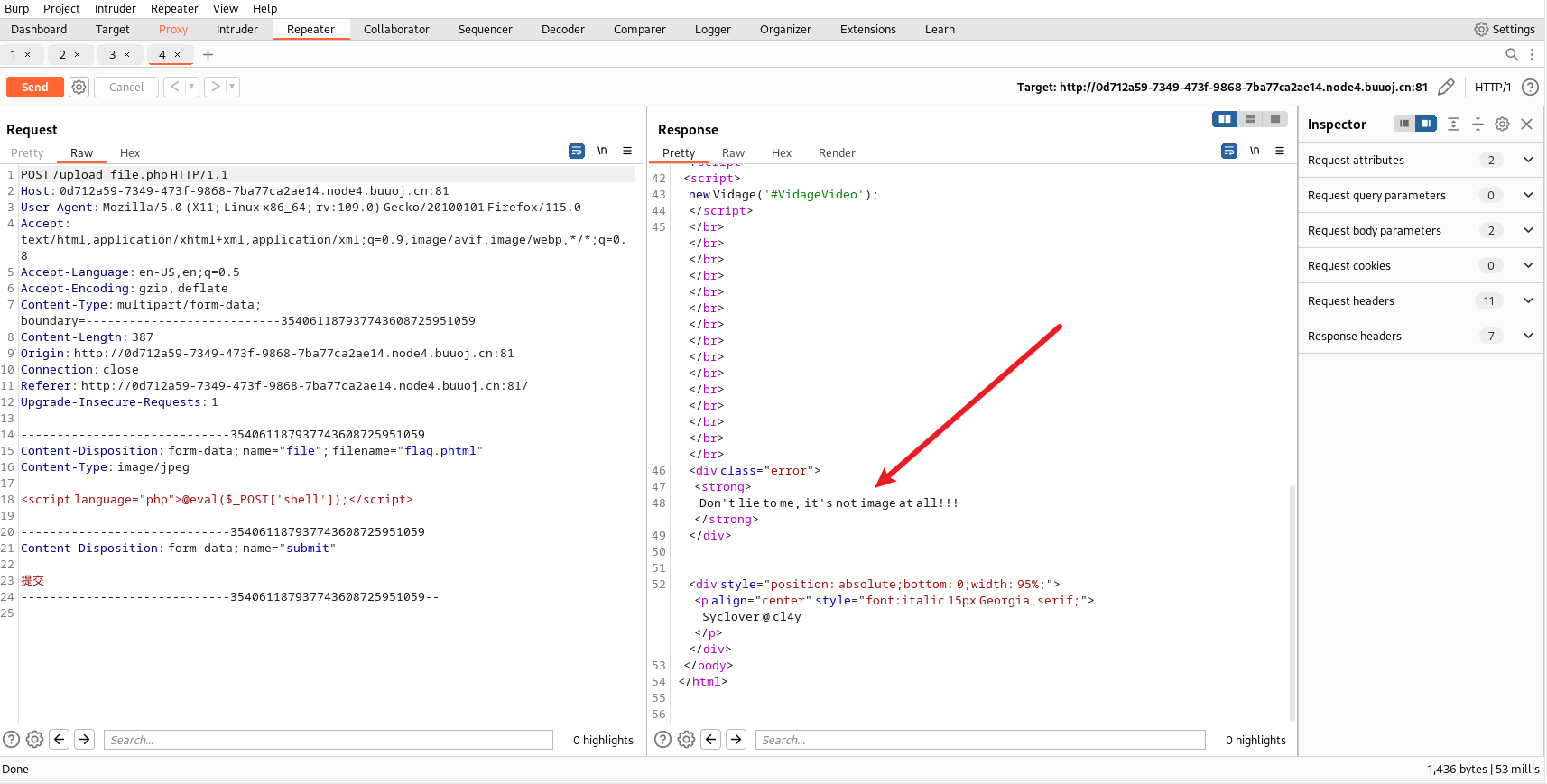Select side-by-side request/response layout
1547x784 pixels.
[1225, 119]
